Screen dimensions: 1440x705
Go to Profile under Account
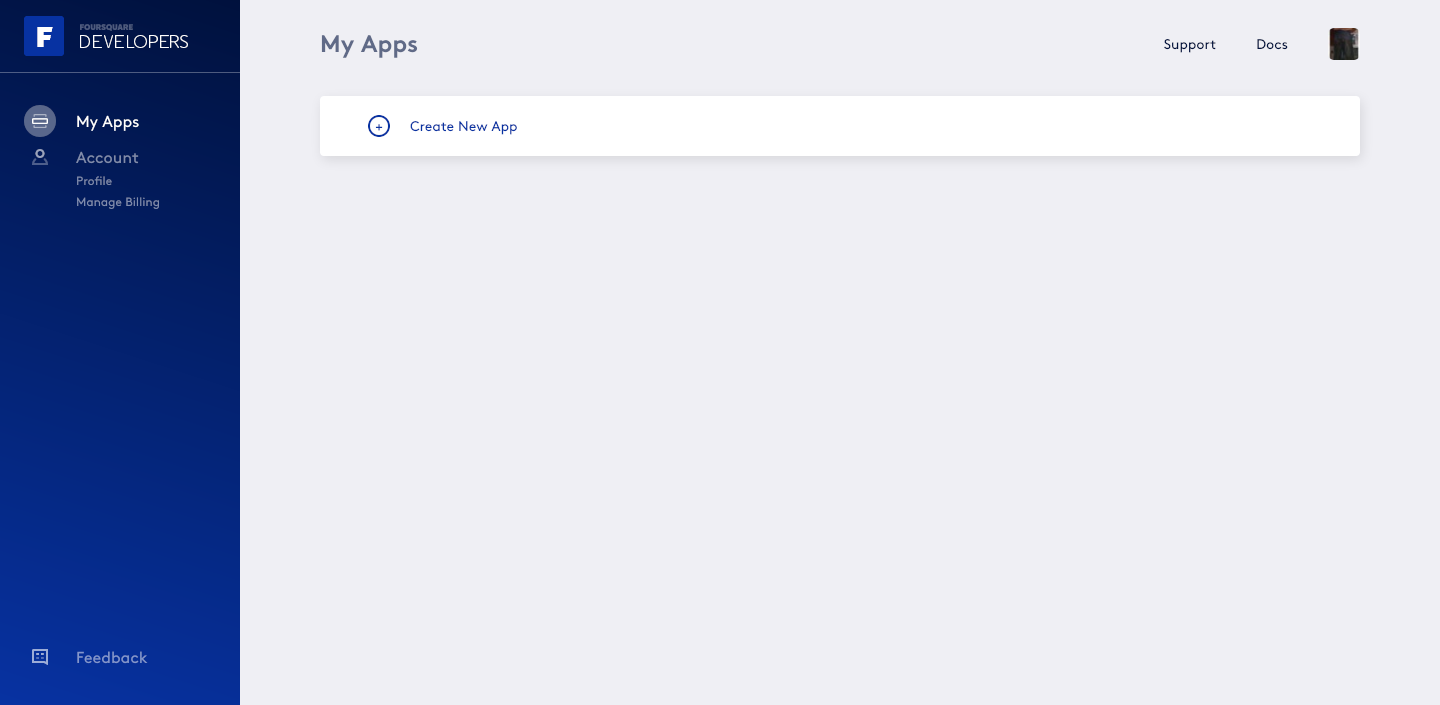(x=94, y=181)
